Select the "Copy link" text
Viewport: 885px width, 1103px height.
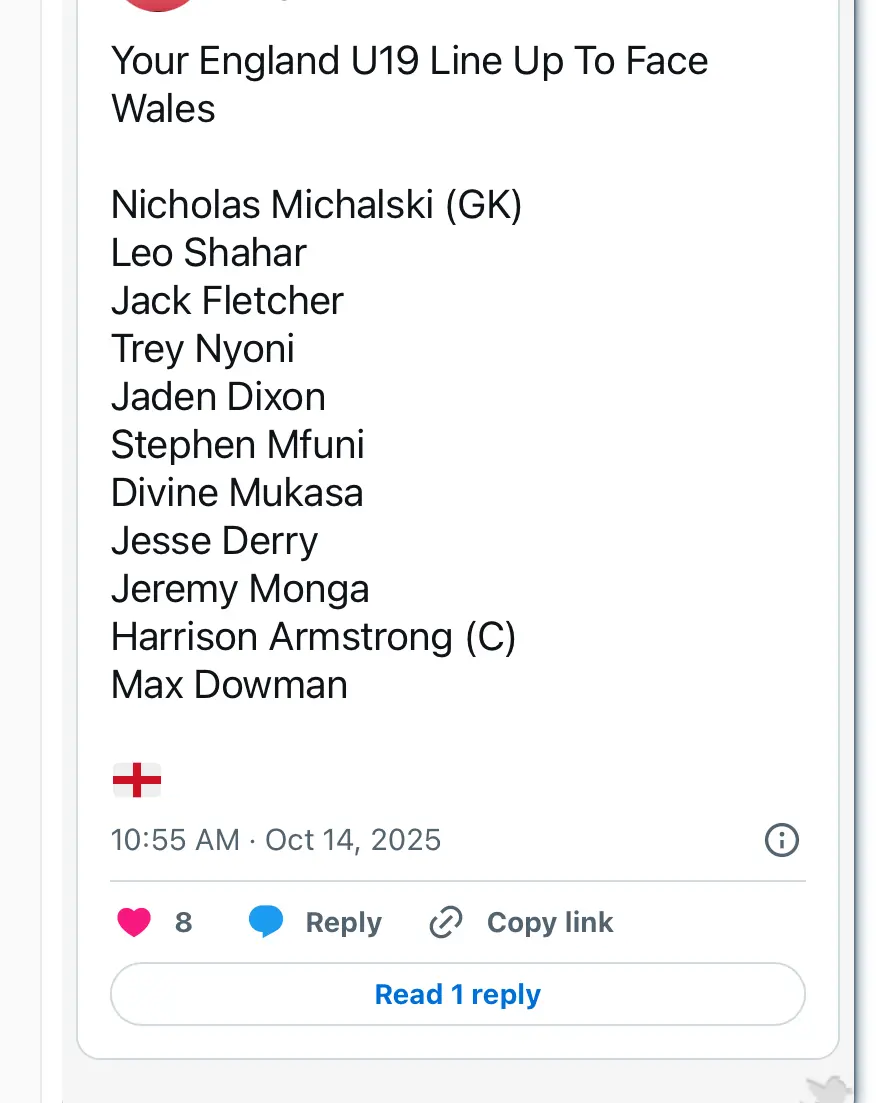(x=549, y=922)
